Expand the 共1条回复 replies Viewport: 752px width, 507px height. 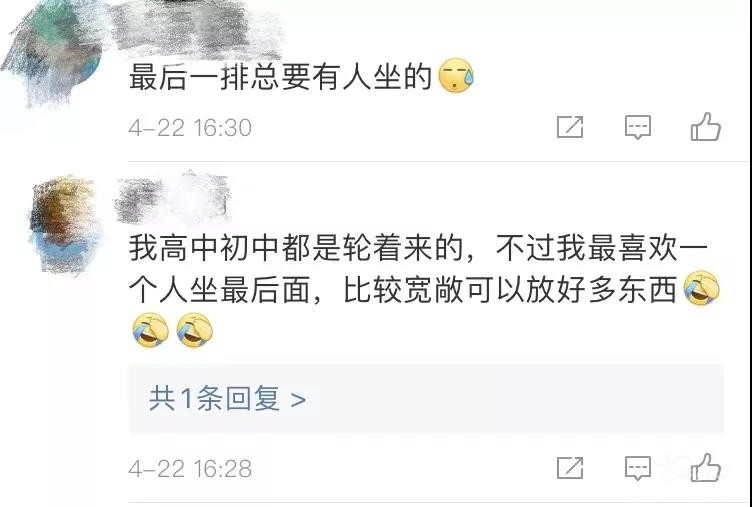(x=426, y=399)
